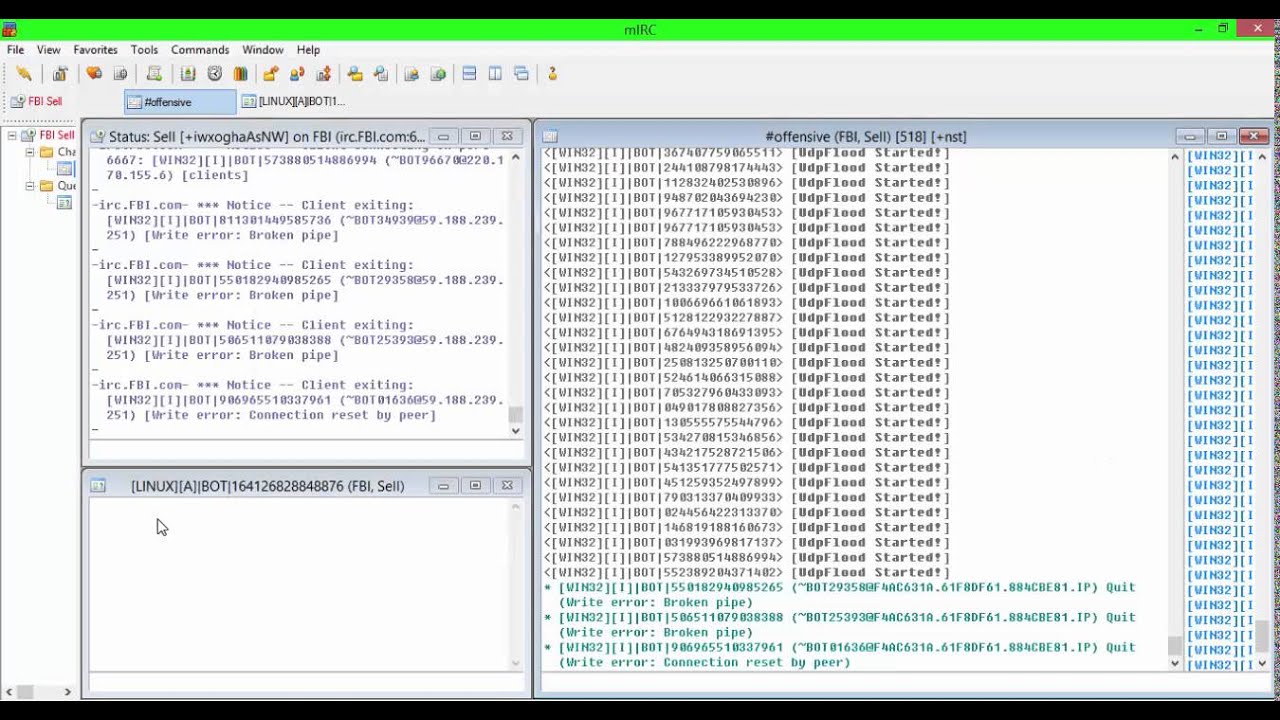The height and width of the screenshot is (720, 1280).
Task: Open the Window menu
Action: click(x=263, y=50)
